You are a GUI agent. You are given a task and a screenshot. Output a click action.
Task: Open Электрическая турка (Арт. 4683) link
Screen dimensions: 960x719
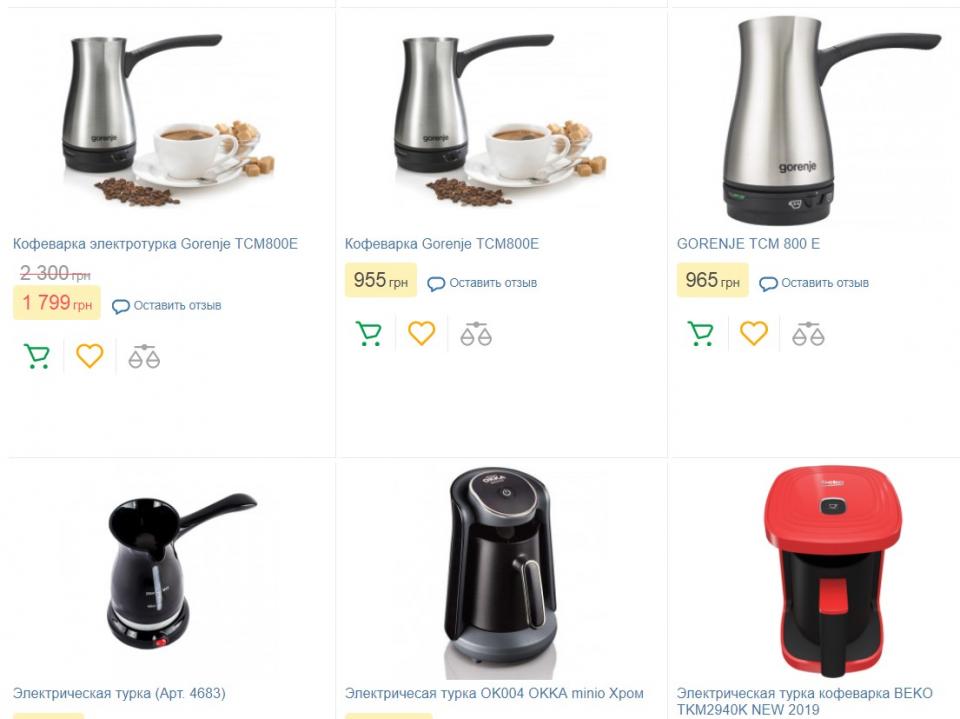[x=119, y=693]
